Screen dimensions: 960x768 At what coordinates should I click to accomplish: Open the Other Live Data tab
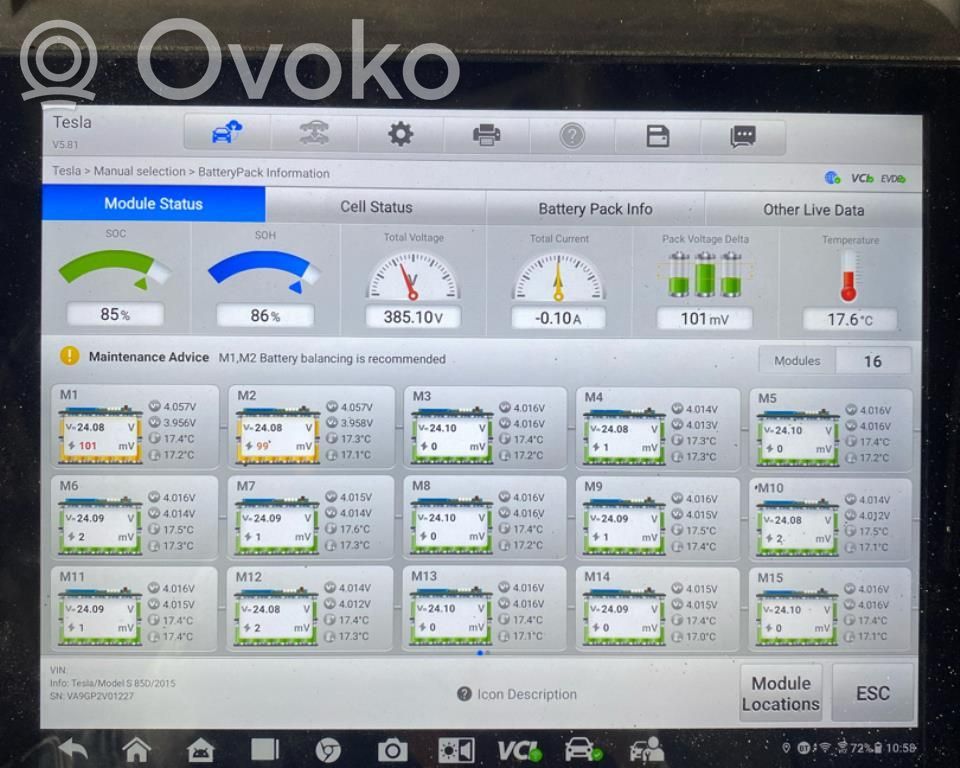point(813,210)
